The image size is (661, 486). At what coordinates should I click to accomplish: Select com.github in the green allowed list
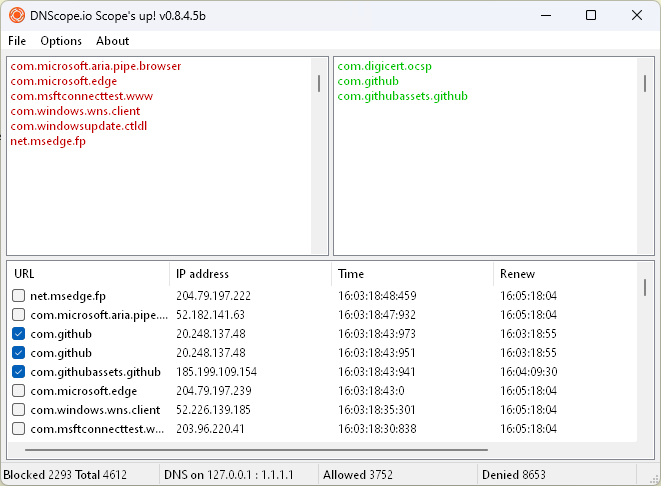[368, 81]
